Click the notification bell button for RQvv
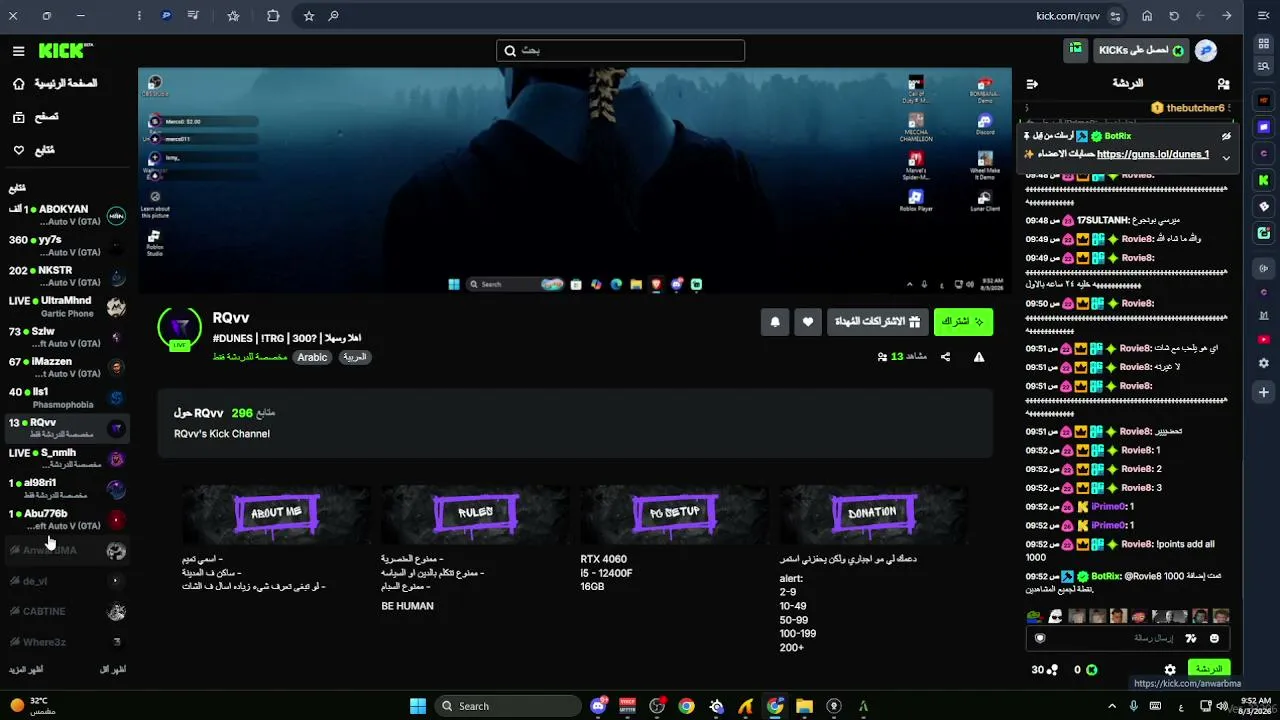The image size is (1280, 720). tap(775, 322)
